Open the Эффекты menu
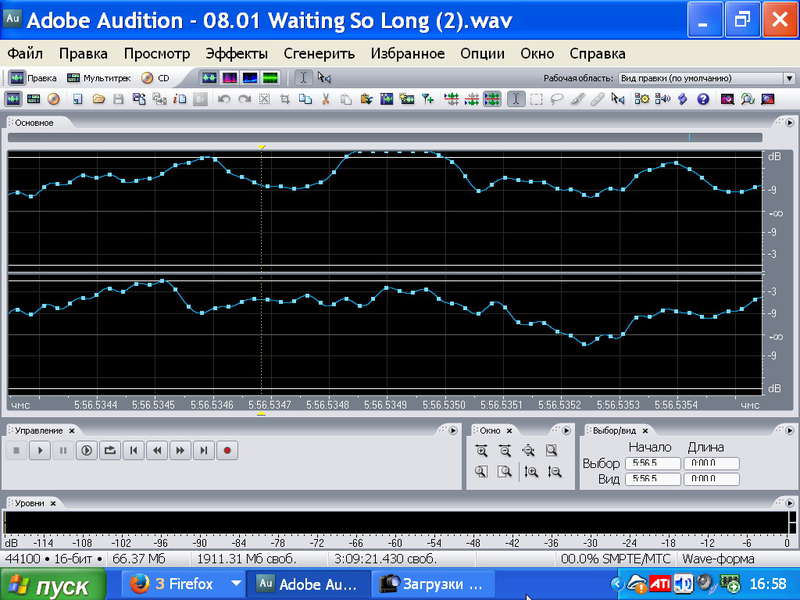Viewport: 800px width, 600px height. point(237,54)
